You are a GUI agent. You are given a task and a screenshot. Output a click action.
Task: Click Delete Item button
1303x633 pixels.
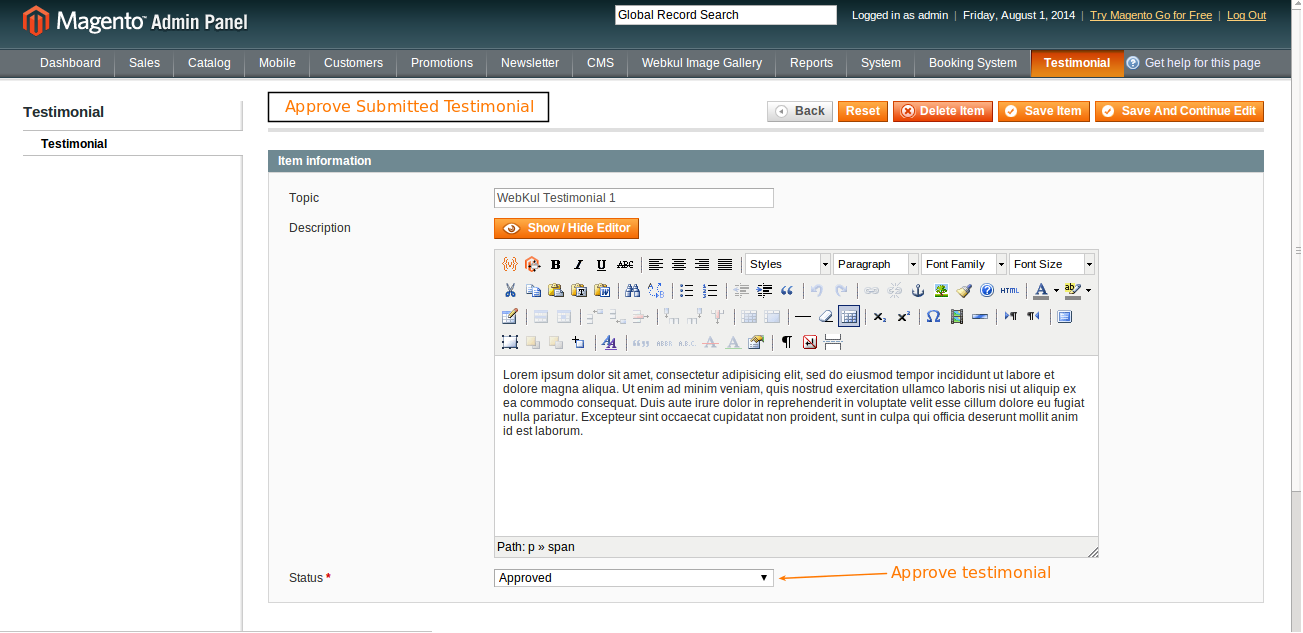coord(943,111)
